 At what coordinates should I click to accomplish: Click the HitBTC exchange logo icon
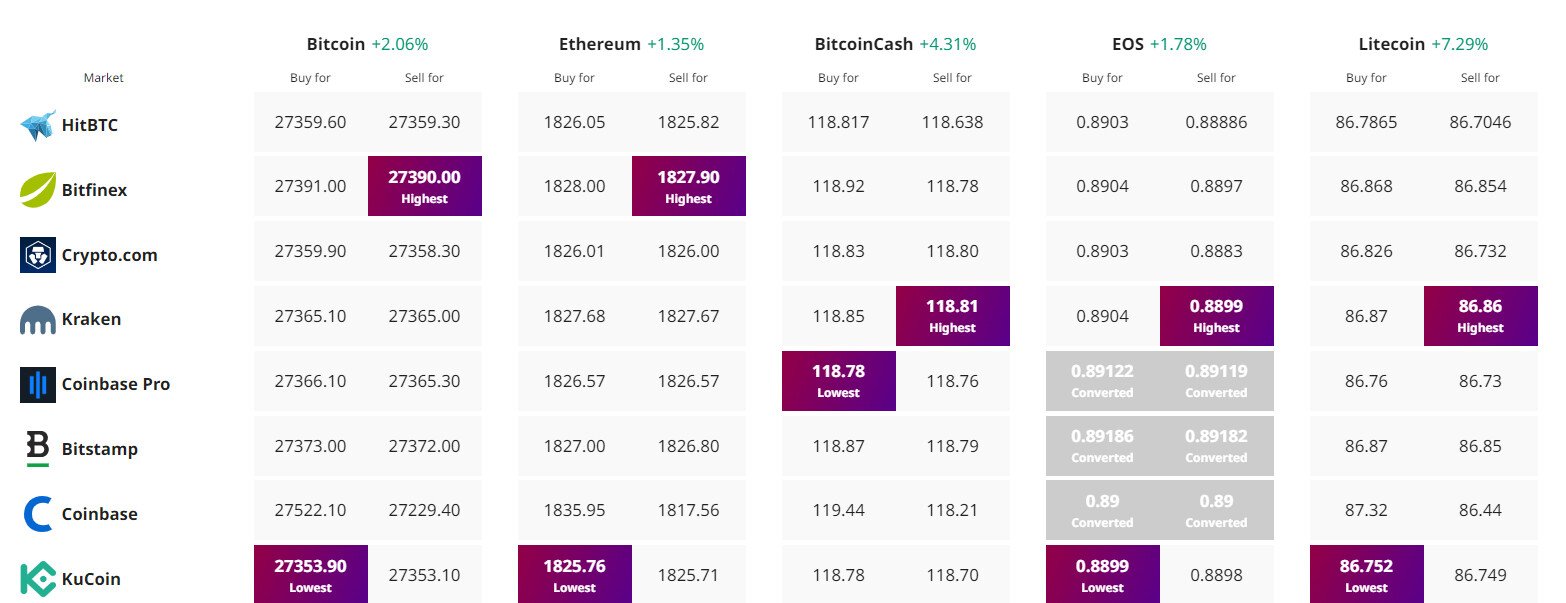[38, 125]
